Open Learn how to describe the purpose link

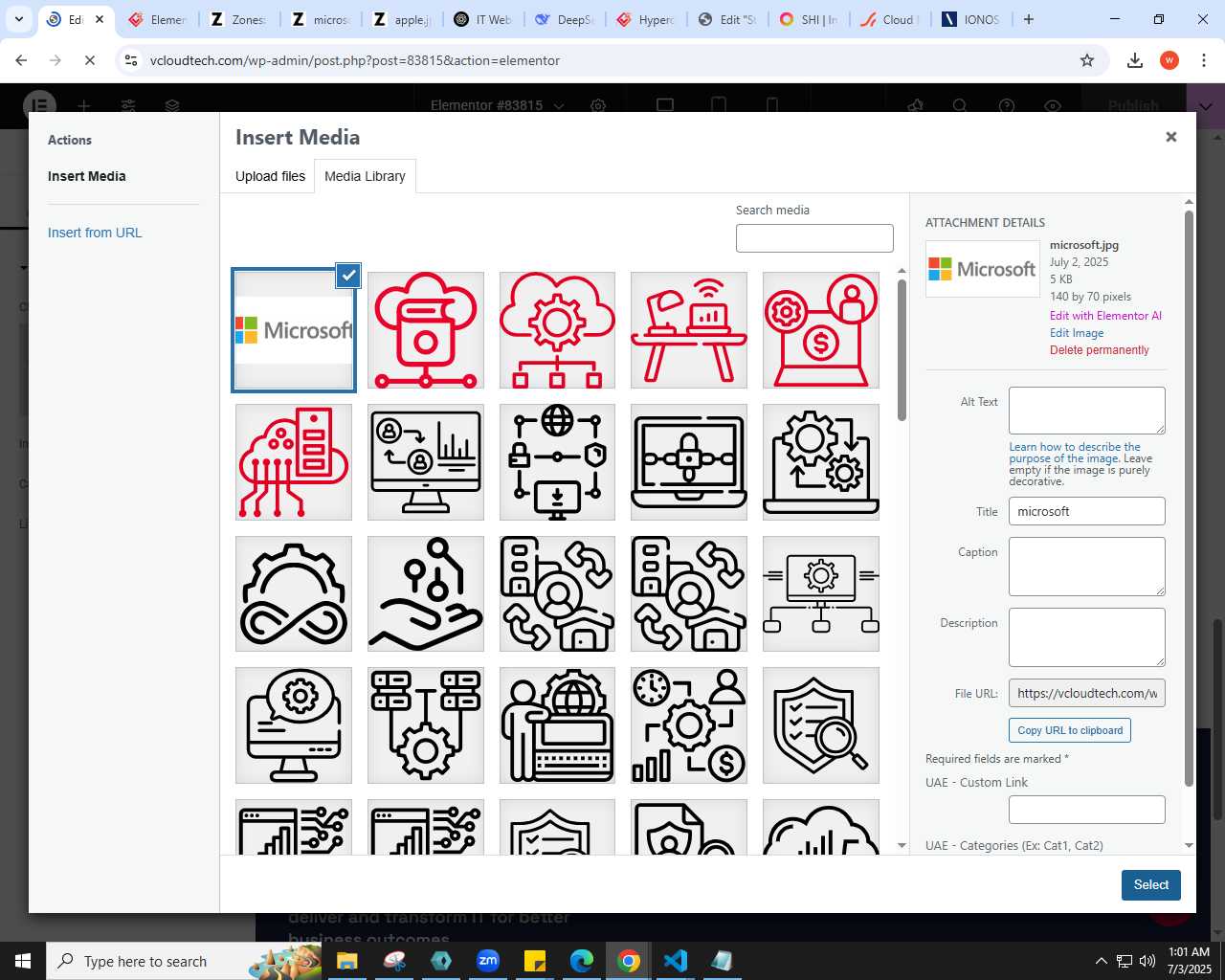coord(1075,453)
